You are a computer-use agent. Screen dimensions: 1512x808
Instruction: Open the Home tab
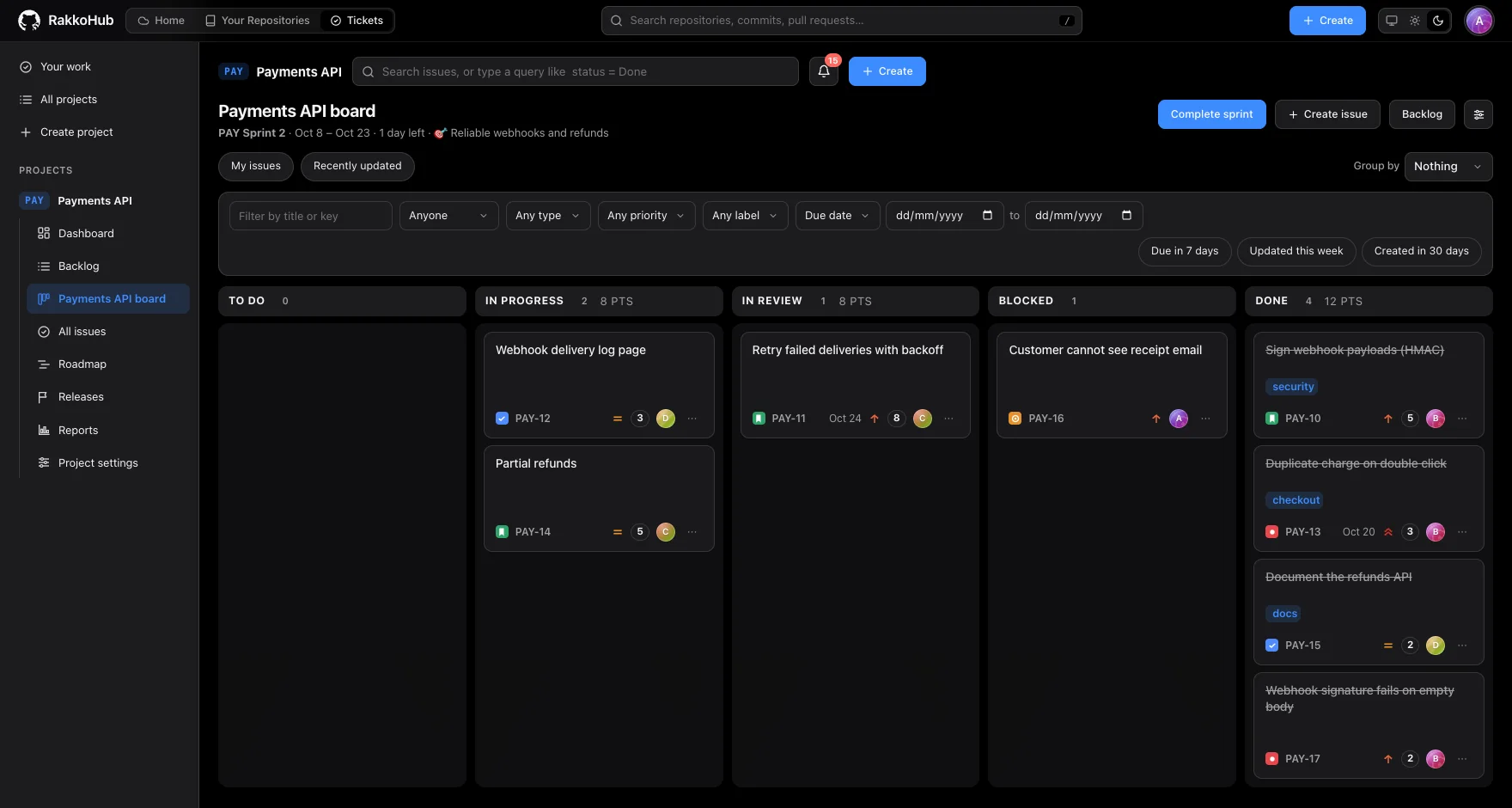point(162,21)
